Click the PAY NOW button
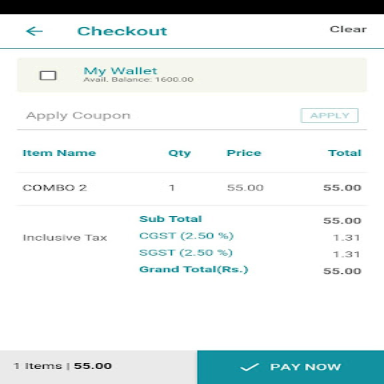 (290, 367)
